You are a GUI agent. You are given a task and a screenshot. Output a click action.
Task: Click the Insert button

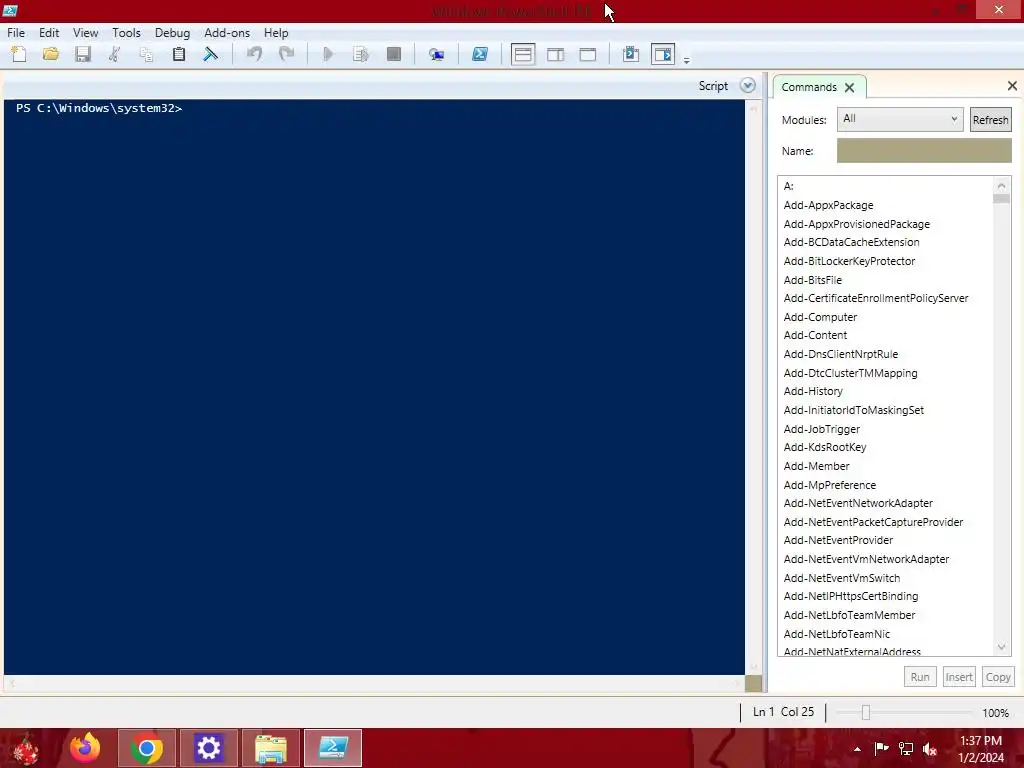tap(959, 677)
